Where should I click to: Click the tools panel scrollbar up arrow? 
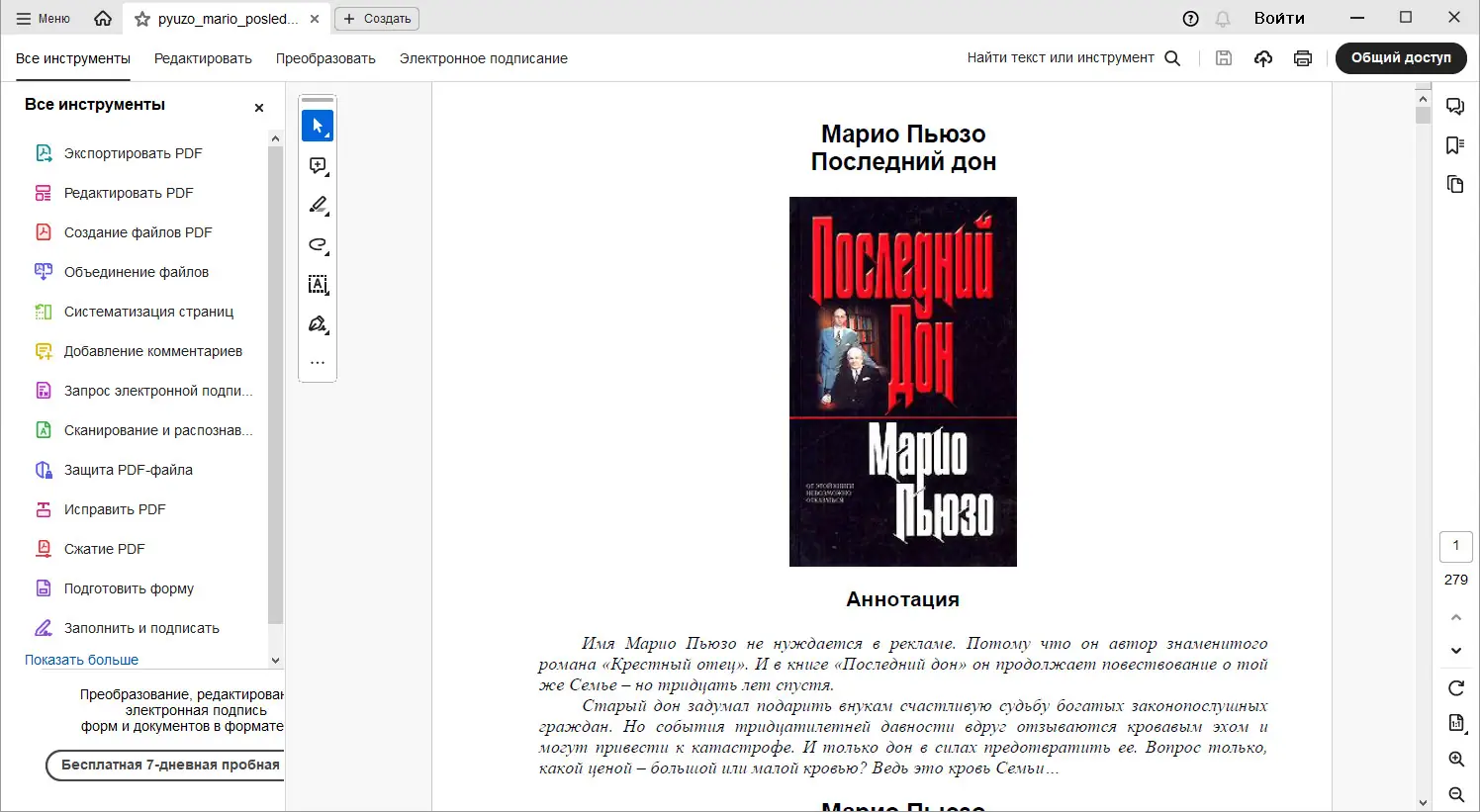pos(275,137)
